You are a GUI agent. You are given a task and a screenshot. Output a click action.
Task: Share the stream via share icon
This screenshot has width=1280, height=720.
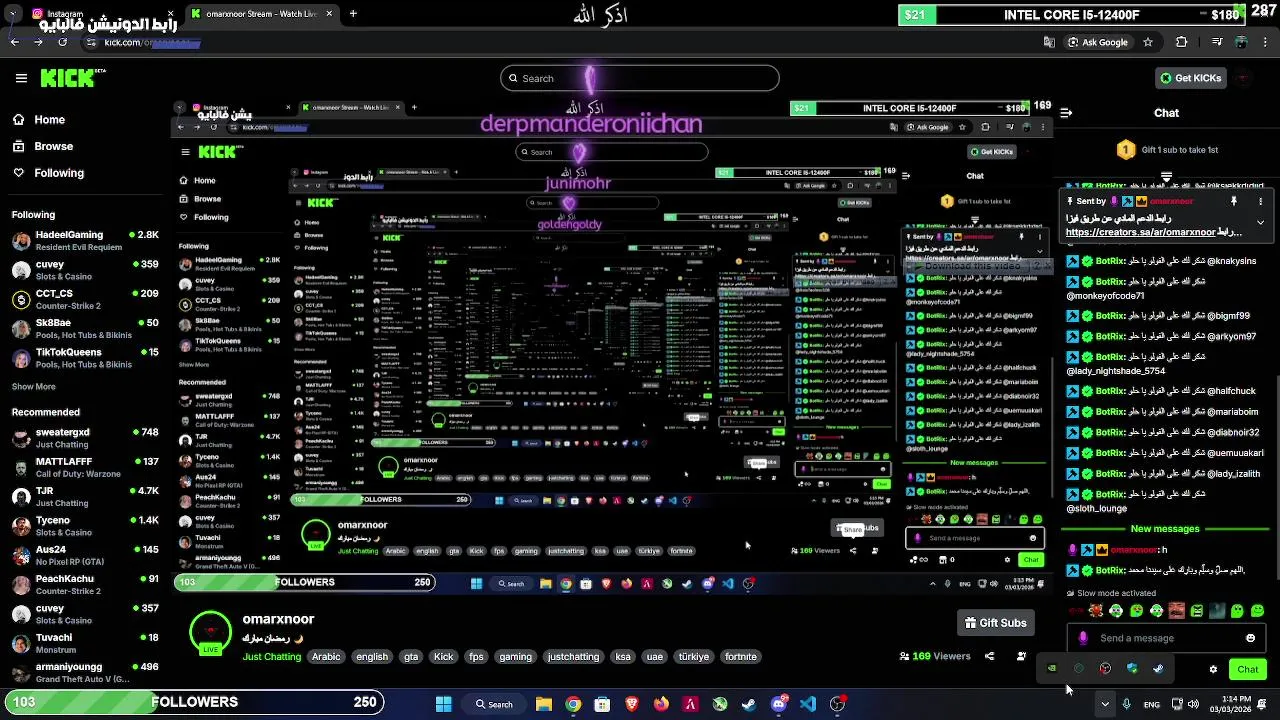click(989, 656)
